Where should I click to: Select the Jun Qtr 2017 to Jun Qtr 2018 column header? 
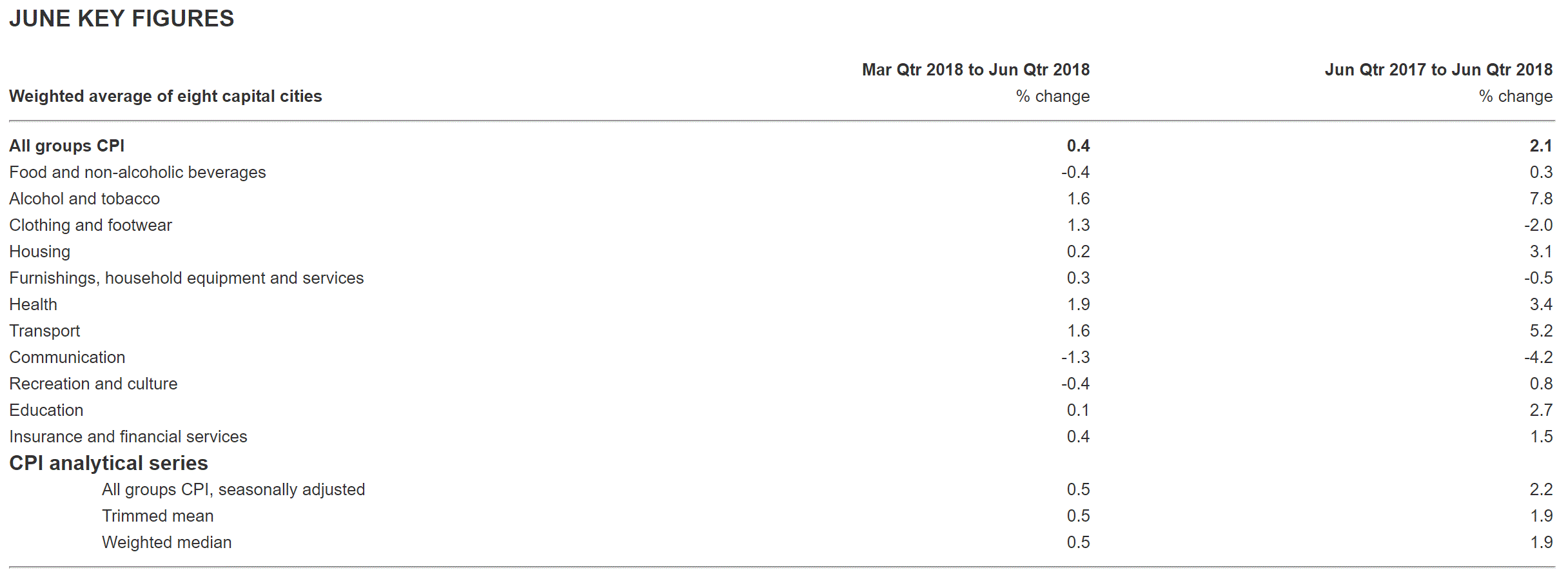(x=1438, y=70)
